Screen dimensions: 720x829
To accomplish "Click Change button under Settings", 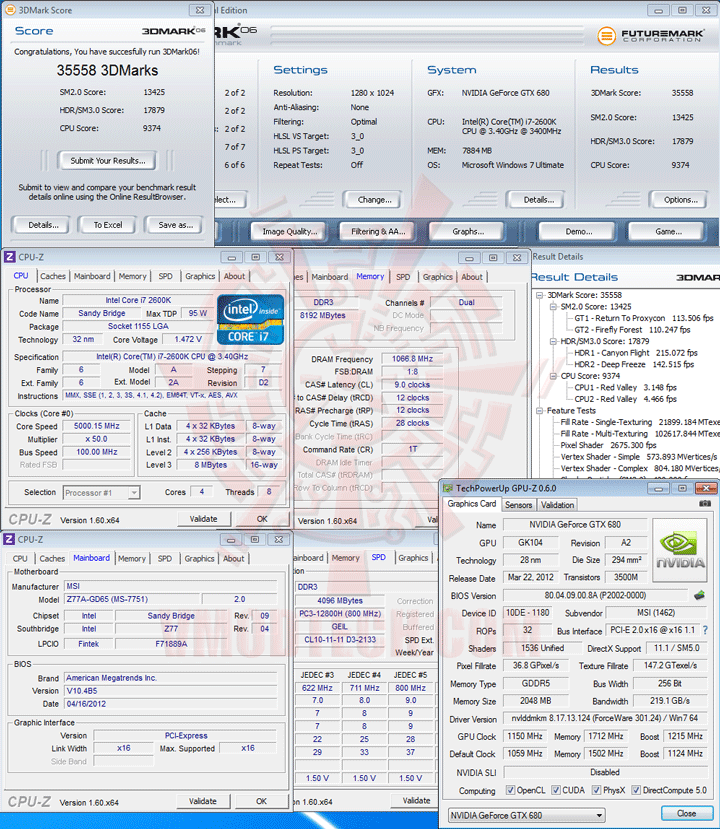I will pos(374,200).
